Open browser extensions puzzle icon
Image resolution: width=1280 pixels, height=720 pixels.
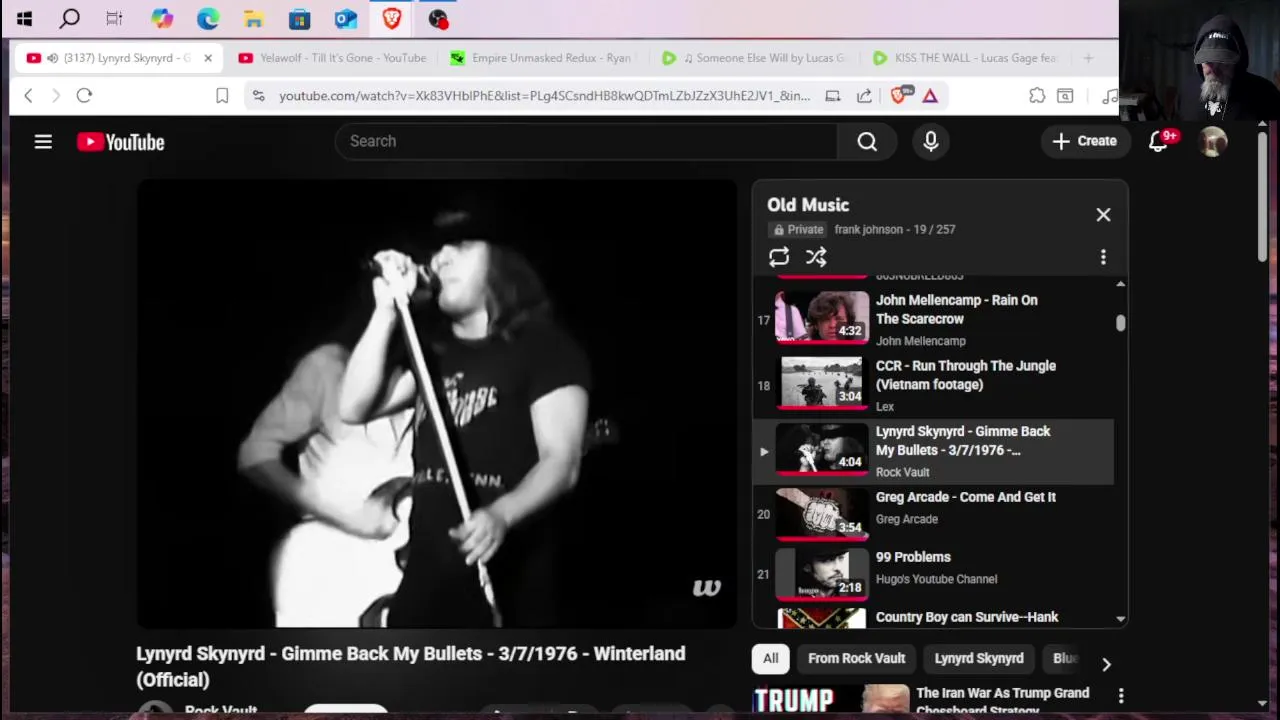coord(1037,96)
